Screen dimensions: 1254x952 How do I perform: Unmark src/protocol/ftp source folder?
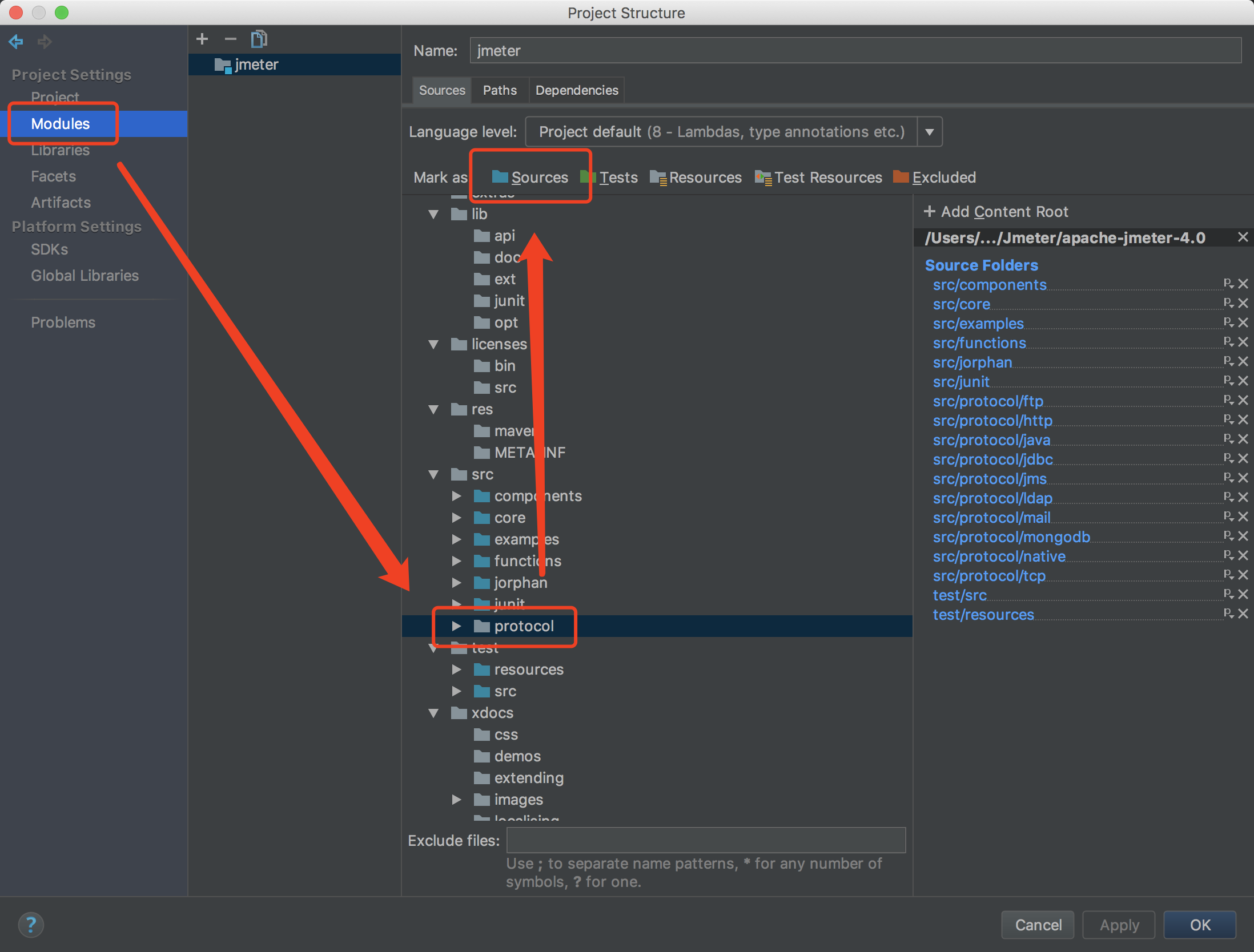pyautogui.click(x=1243, y=400)
